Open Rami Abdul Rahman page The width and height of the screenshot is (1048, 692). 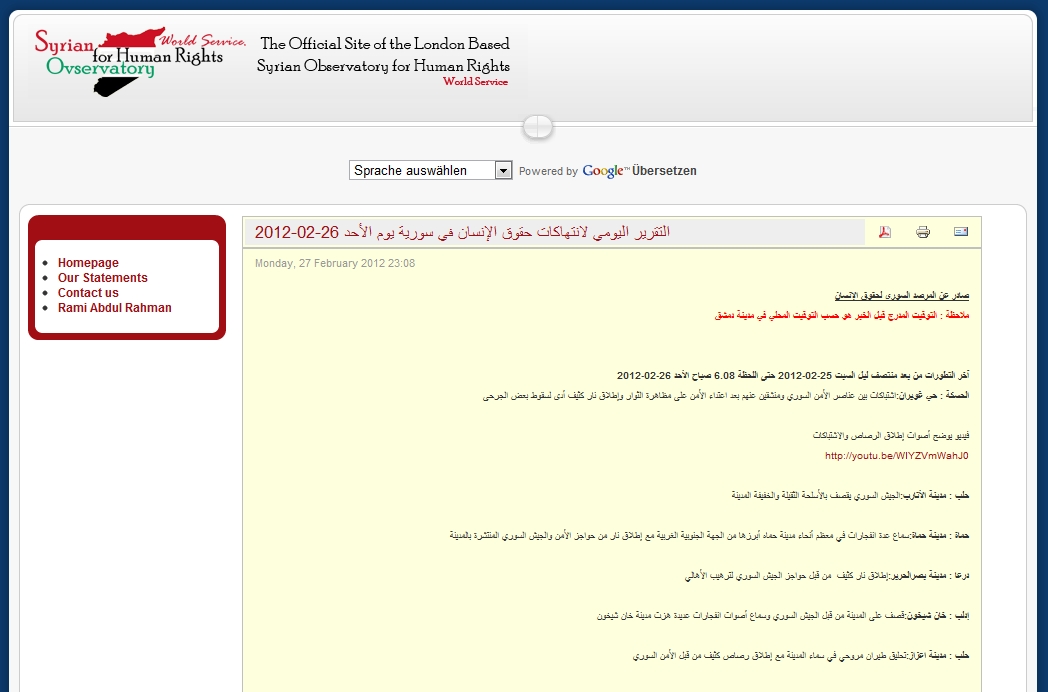pyautogui.click(x=114, y=308)
